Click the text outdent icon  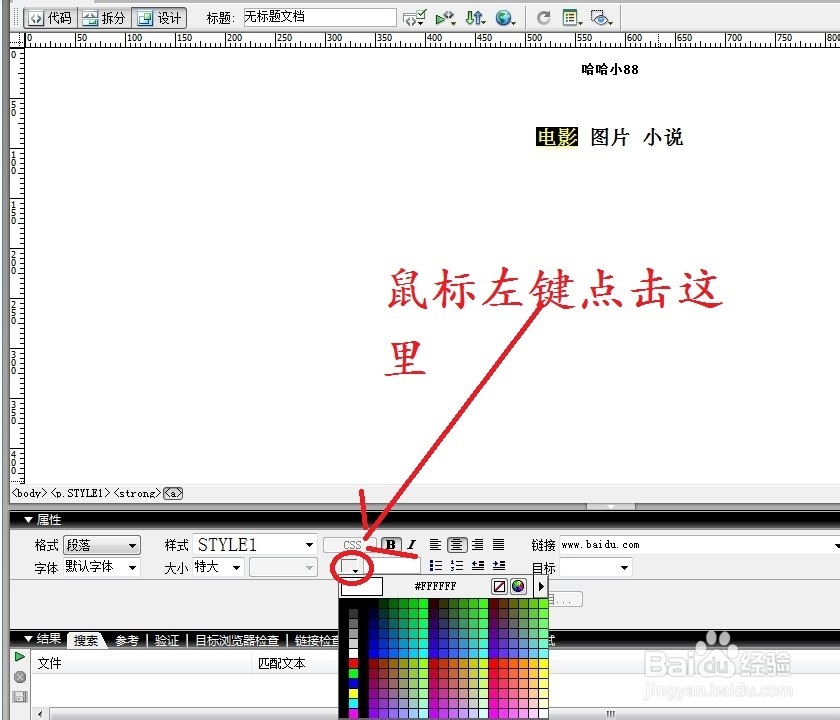coord(478,566)
